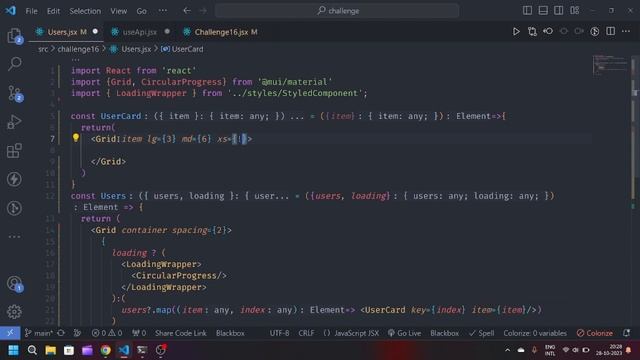Open Google Chrome from taskbar

(x=106, y=350)
